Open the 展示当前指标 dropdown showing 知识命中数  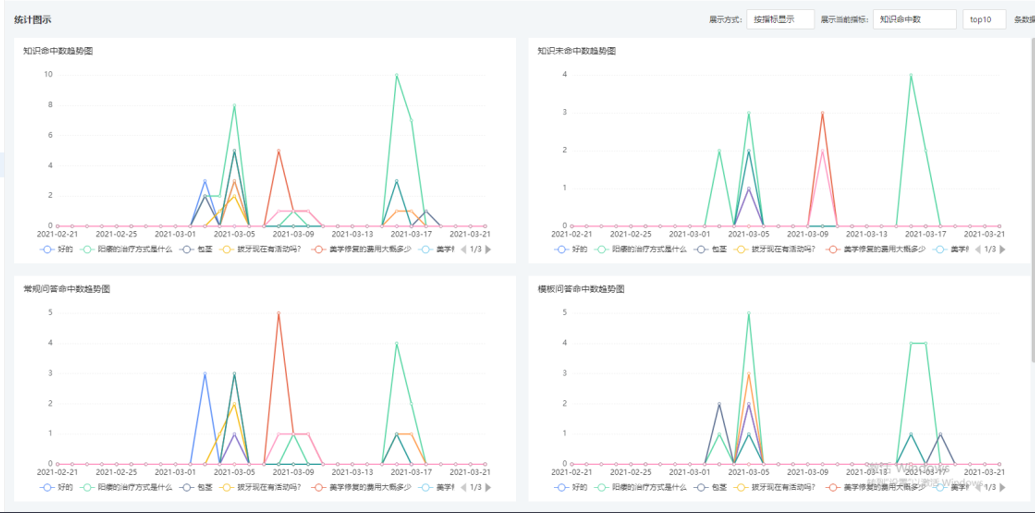(x=914, y=19)
